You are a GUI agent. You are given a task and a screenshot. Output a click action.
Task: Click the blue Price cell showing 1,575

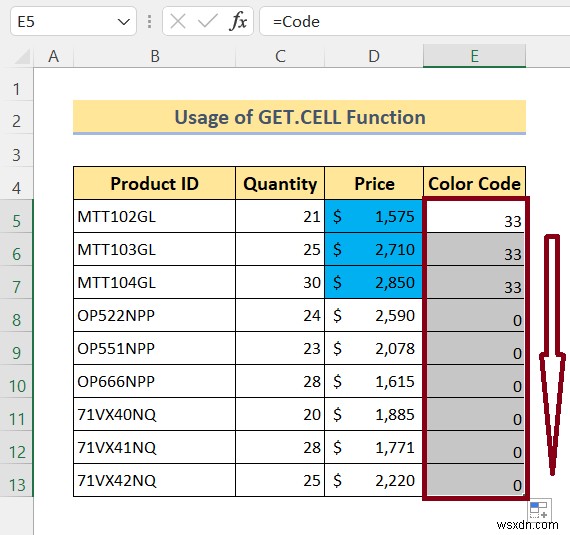[374, 216]
